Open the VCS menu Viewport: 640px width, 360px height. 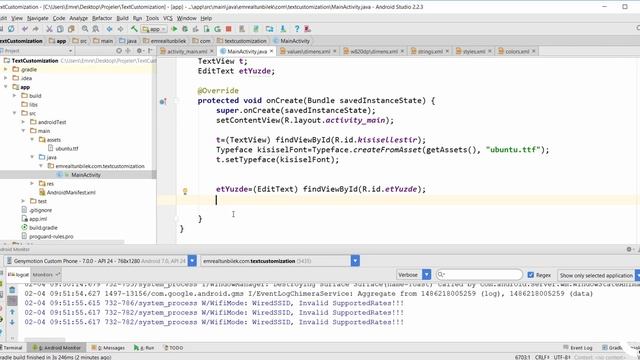pos(168,18)
